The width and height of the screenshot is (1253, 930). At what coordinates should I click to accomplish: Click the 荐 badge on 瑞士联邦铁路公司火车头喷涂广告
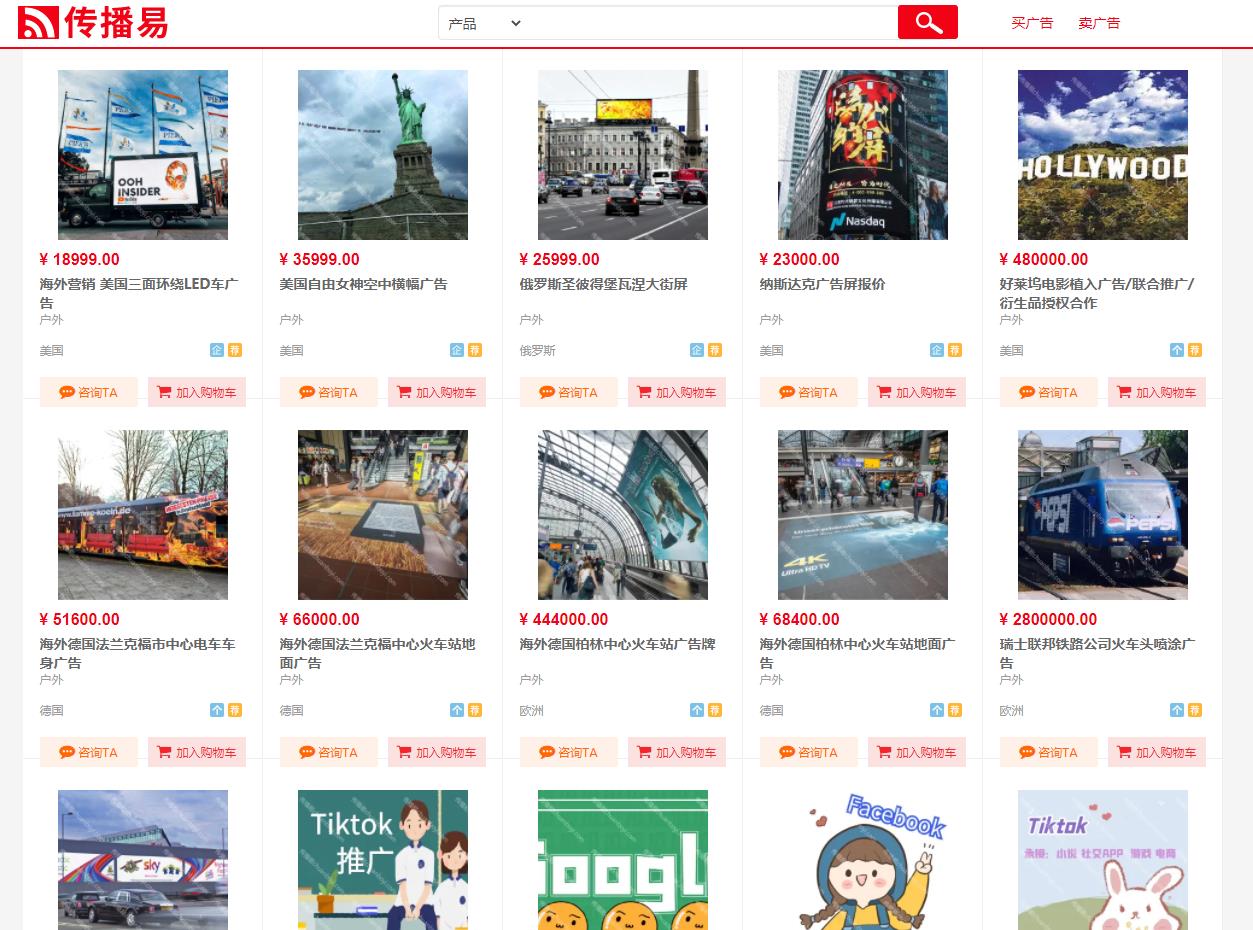1195,710
